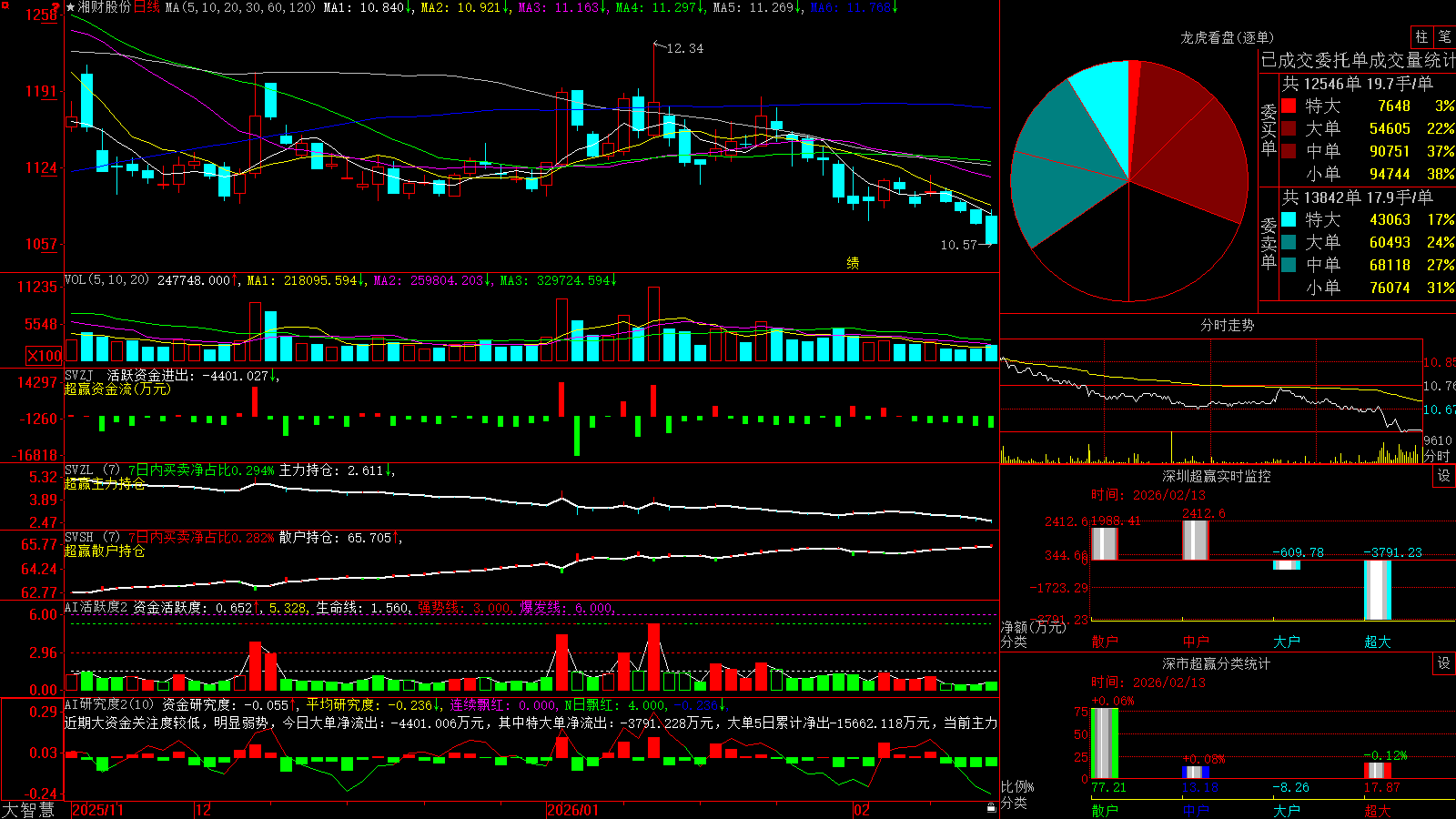
Task: Jump to the 2026/01 date marker
Action: (x=573, y=810)
